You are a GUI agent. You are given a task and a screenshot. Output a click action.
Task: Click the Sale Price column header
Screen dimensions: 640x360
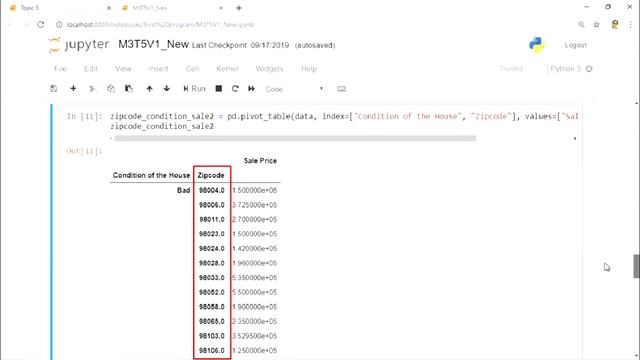tap(260, 160)
